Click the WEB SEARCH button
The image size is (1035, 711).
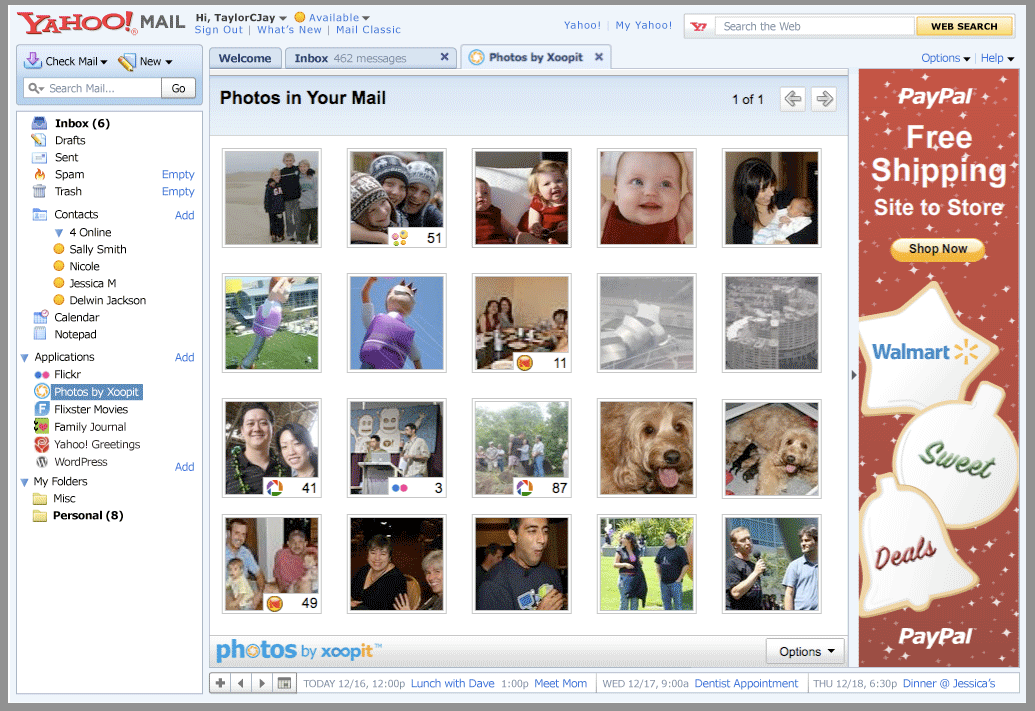pyautogui.click(x=963, y=25)
